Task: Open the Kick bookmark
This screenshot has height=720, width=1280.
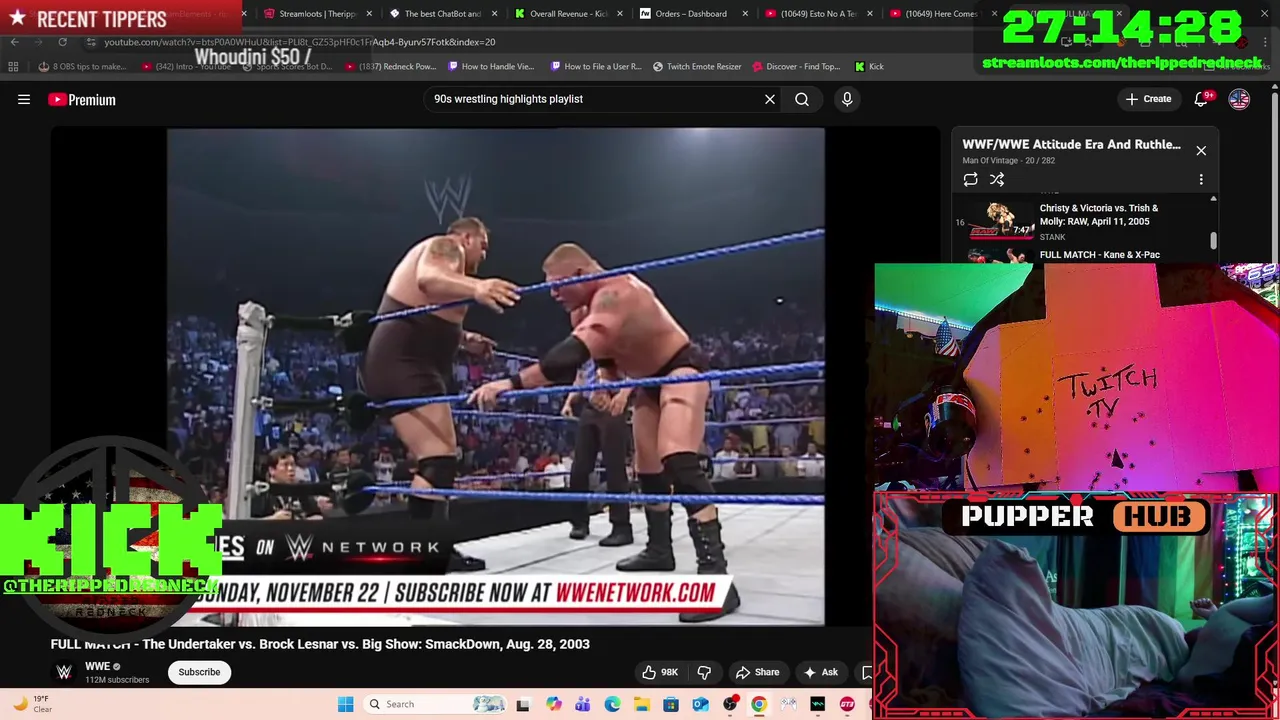Action: tap(869, 67)
